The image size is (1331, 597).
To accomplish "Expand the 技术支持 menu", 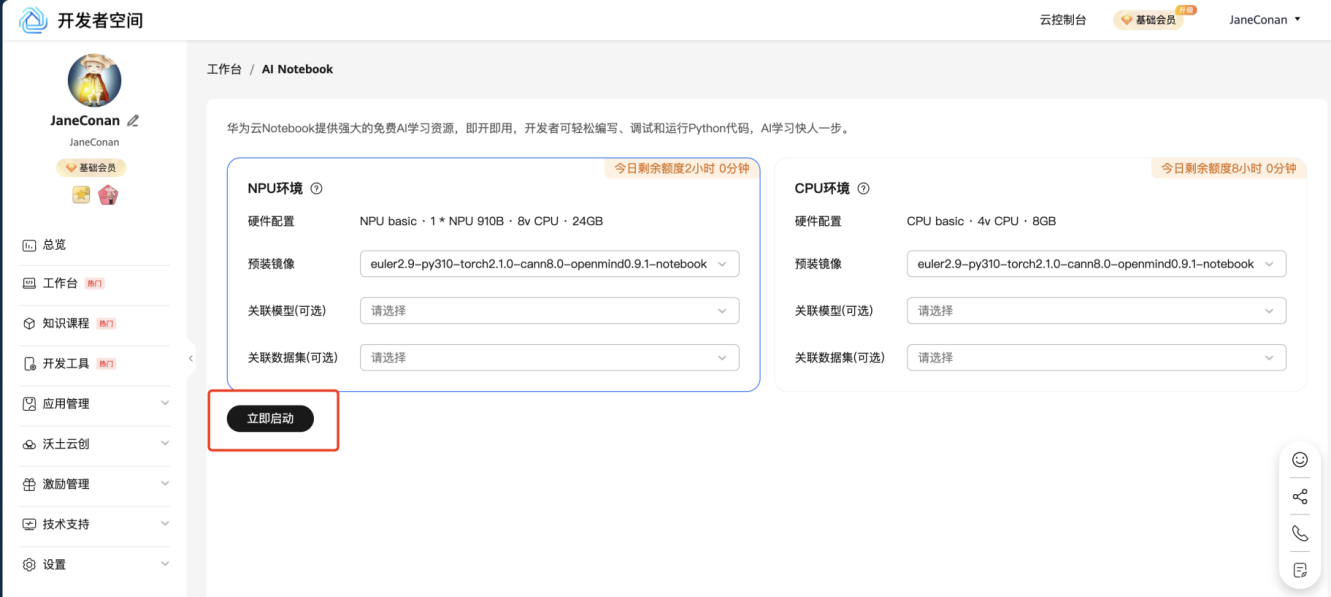I will [x=95, y=524].
